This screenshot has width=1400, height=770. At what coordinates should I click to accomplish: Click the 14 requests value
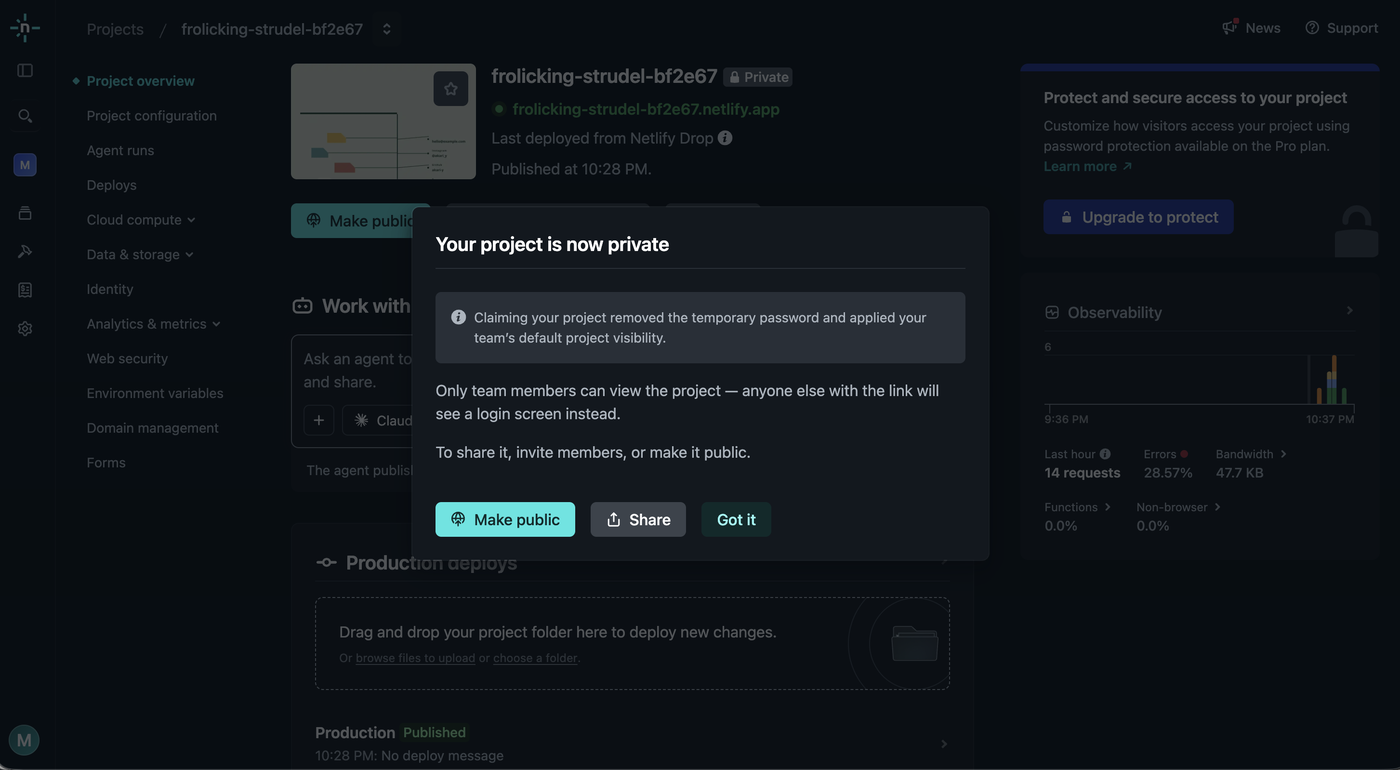tap(1082, 473)
